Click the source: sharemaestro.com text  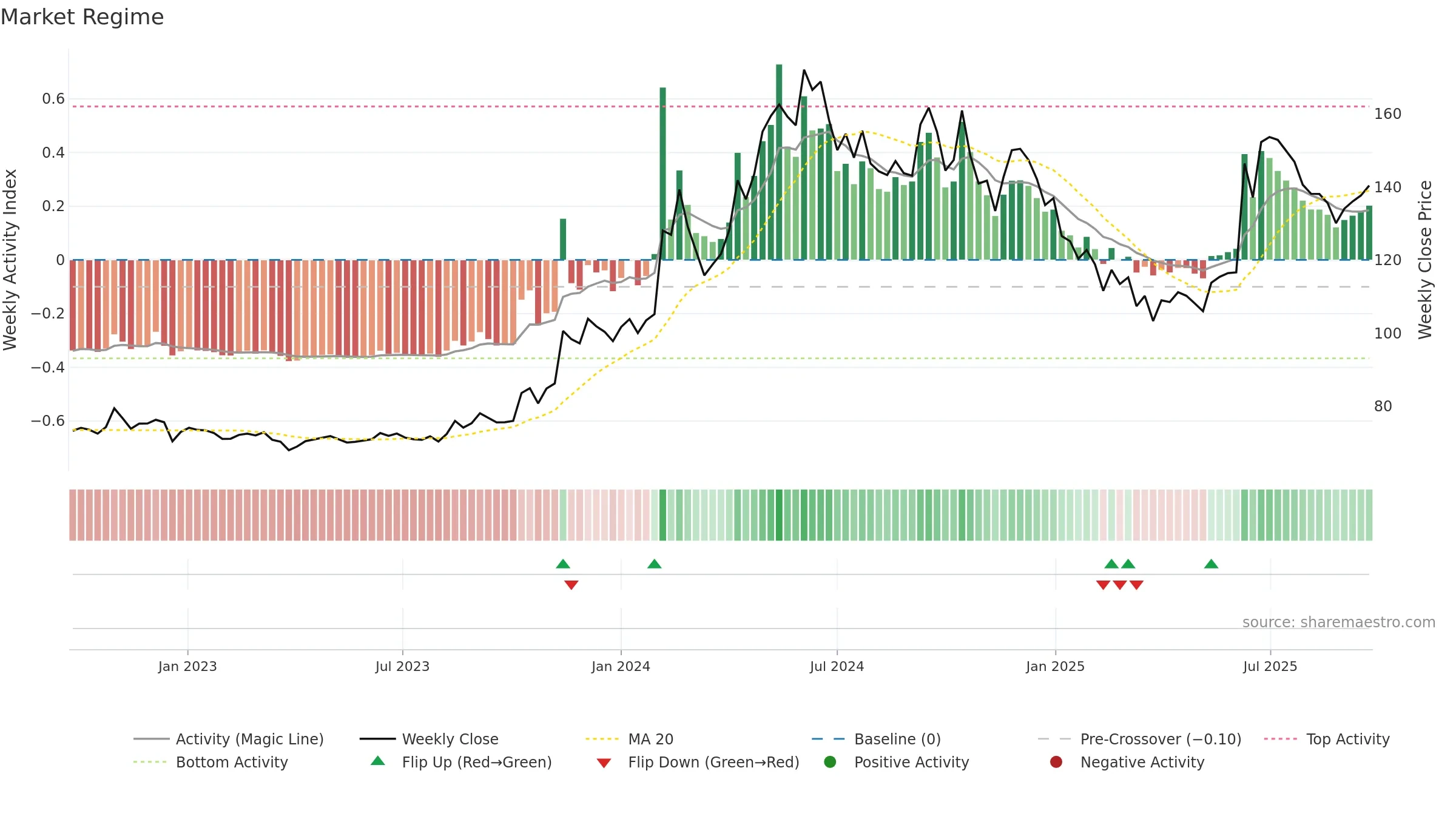click(x=1339, y=622)
